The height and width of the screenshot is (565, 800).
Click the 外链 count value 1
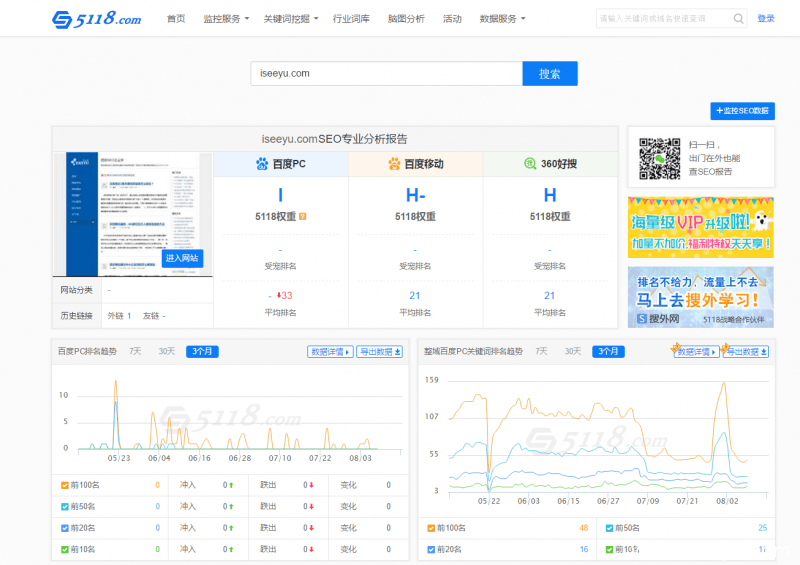129,316
